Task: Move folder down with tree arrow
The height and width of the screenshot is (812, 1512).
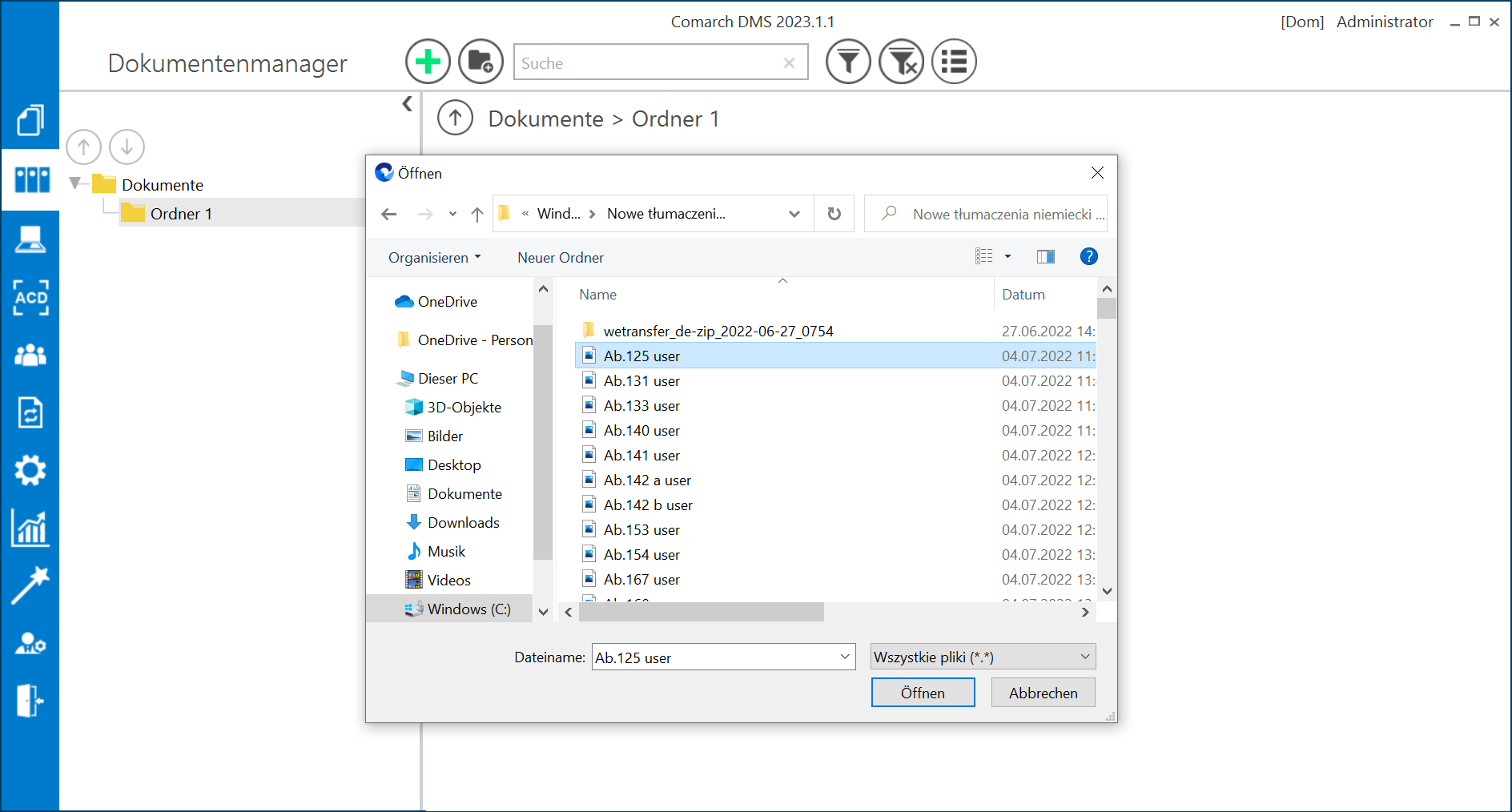Action: [127, 147]
